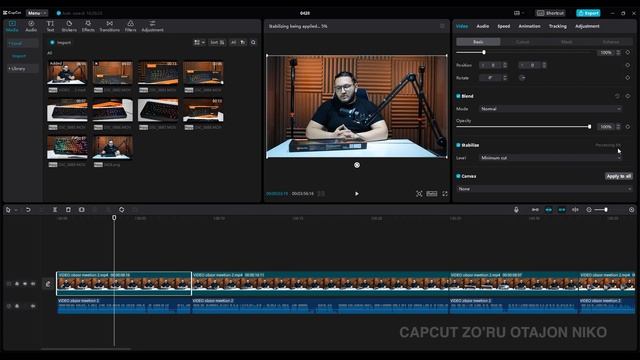Play the preview video
The height and width of the screenshot is (360, 640).
click(x=357, y=194)
